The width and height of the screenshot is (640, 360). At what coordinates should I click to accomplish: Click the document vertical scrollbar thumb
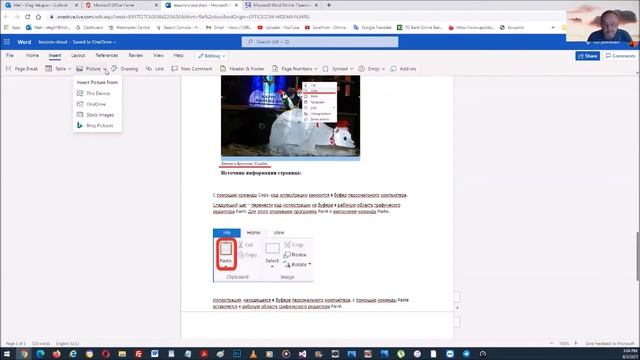pyautogui.click(x=637, y=256)
